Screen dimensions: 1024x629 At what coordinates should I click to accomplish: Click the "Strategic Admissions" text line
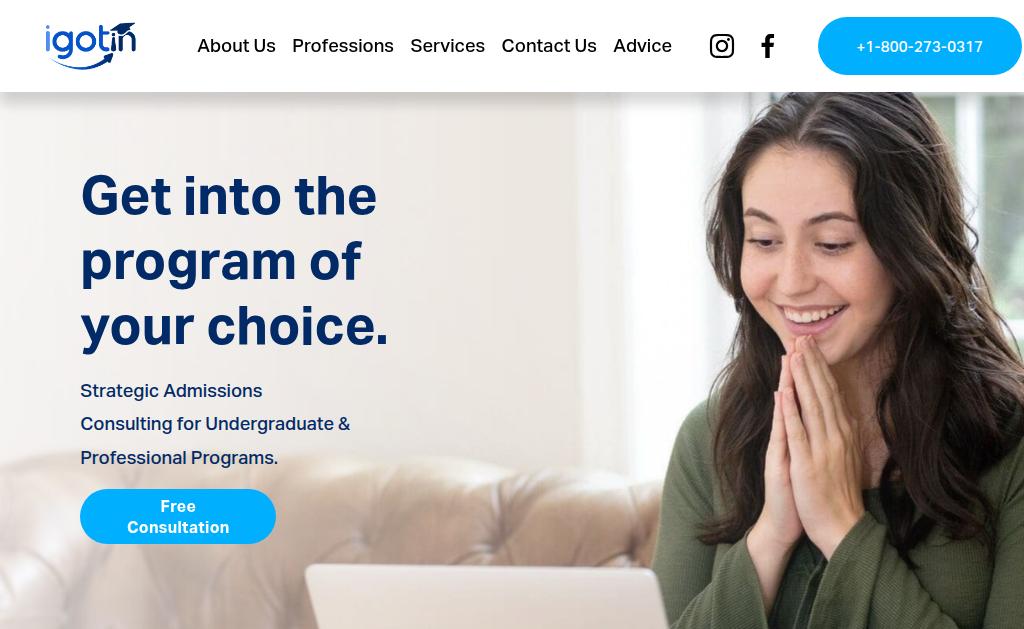pyautogui.click(x=171, y=391)
